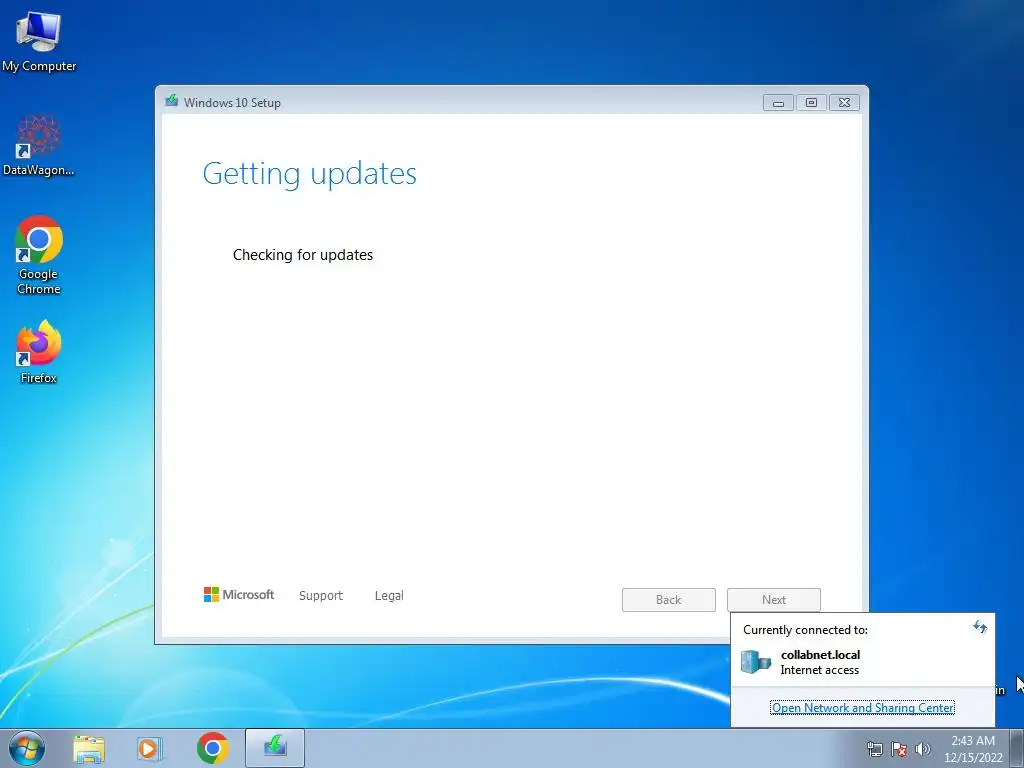Open the Legal link in setup
This screenshot has height=768, width=1024.
tap(389, 596)
